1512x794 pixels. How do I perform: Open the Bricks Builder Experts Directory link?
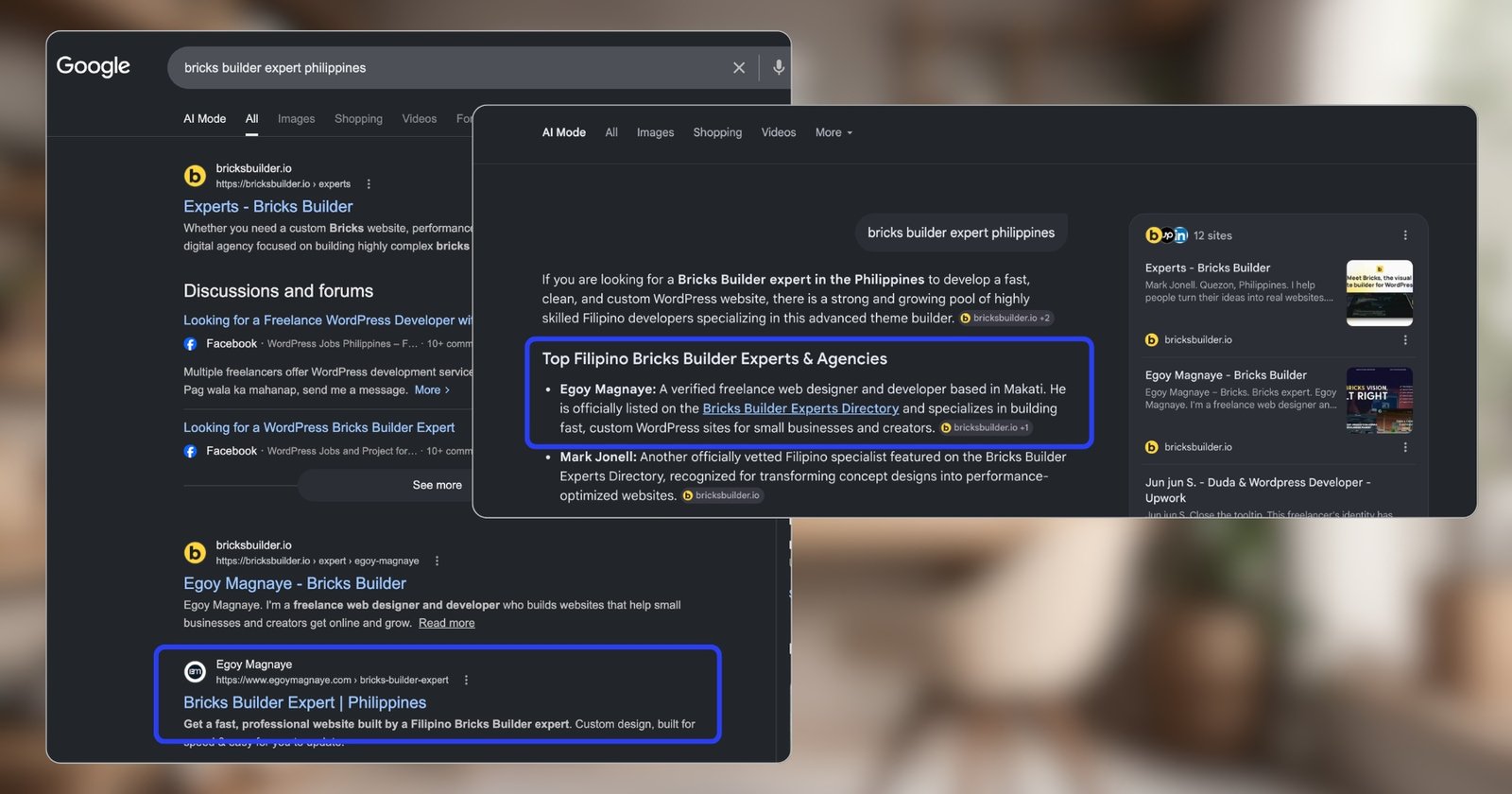click(x=800, y=408)
